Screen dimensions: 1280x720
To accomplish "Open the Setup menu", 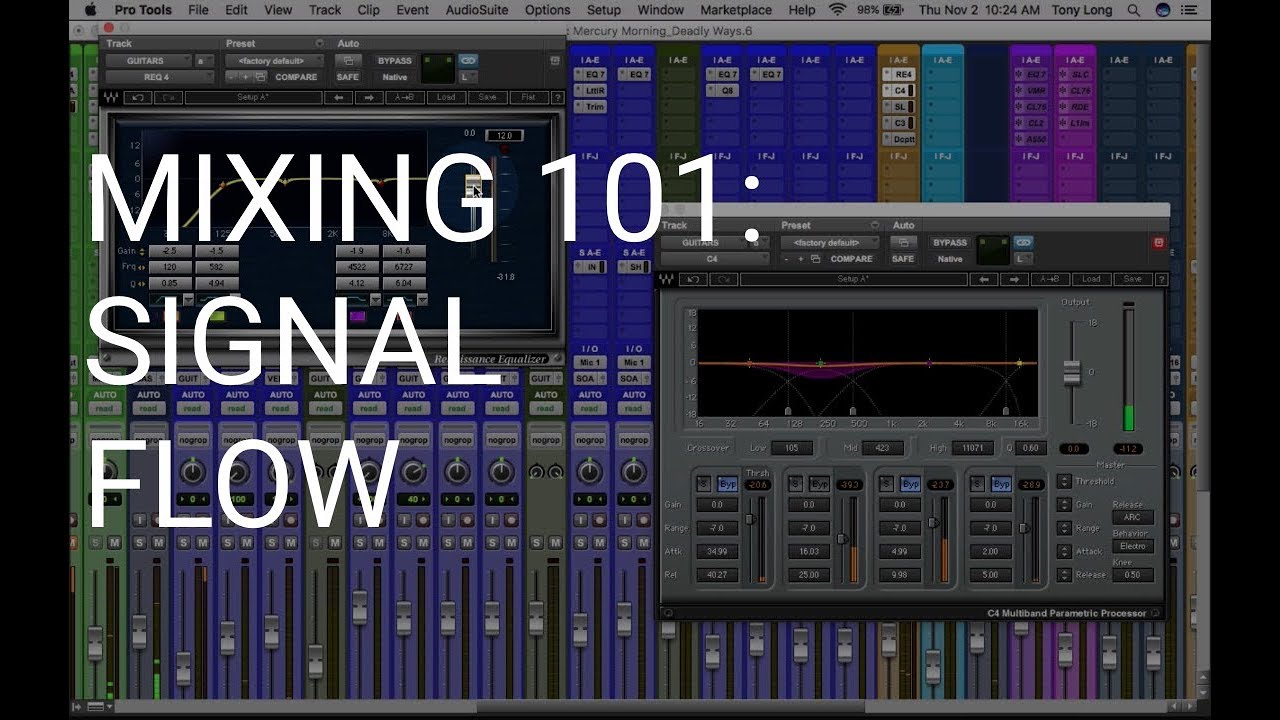I will pyautogui.click(x=603, y=10).
